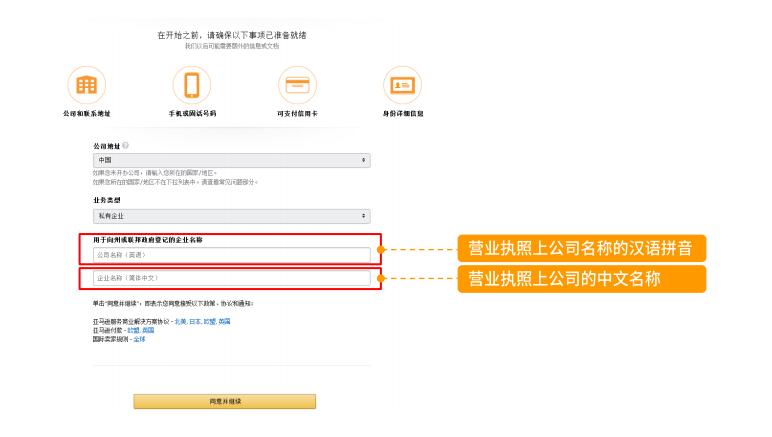Open the 业务类型 dropdown showing 私有企业
The width and height of the screenshot is (772, 437).
(x=231, y=216)
